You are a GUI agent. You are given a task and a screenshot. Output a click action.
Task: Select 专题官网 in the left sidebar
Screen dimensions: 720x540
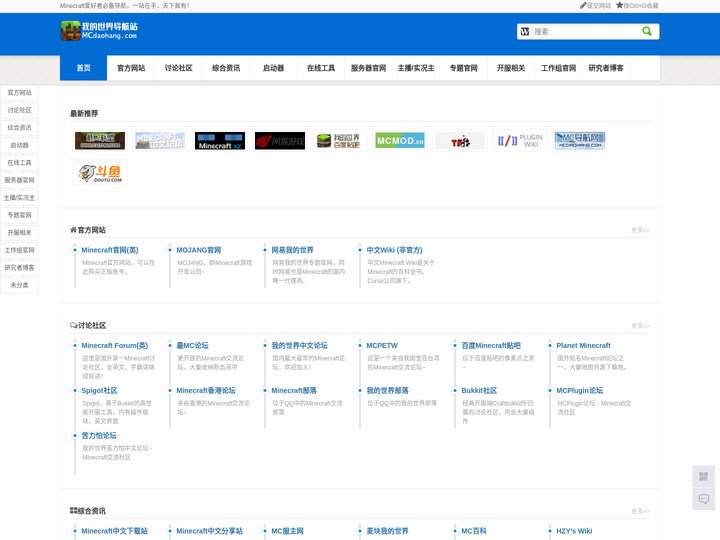[x=19, y=215]
